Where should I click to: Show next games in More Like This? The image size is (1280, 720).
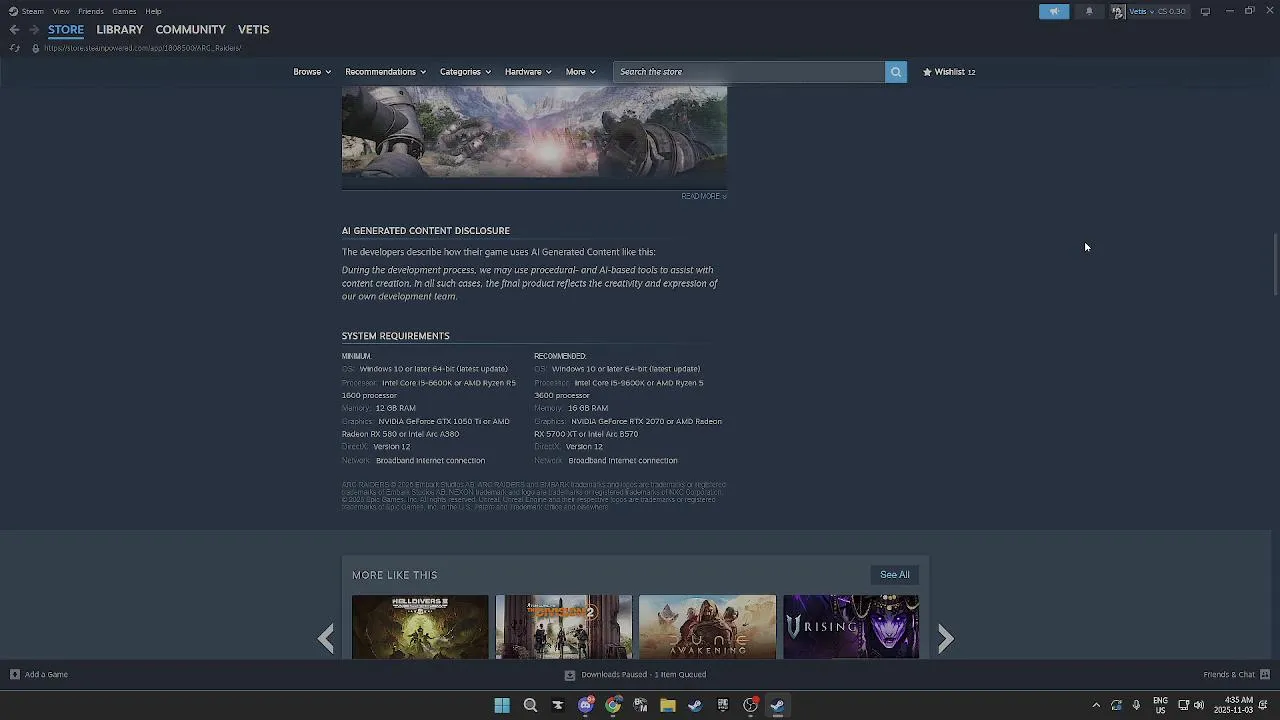click(945, 638)
